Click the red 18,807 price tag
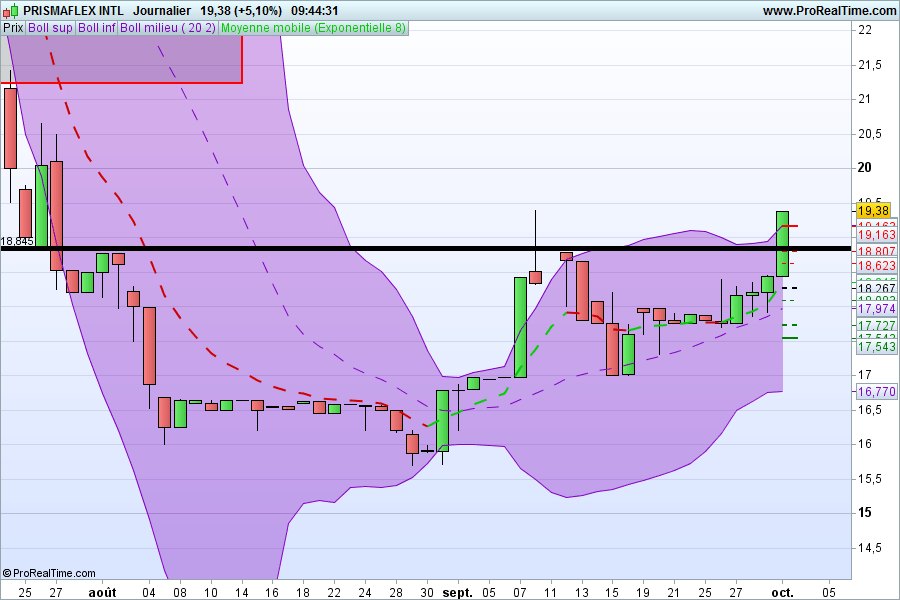The image size is (900, 600). [876, 251]
